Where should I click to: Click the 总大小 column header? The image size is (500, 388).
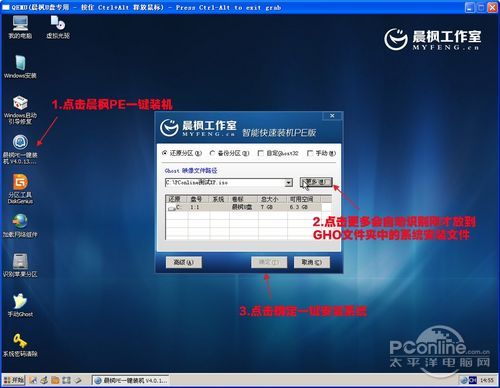pyautogui.click(x=273, y=199)
